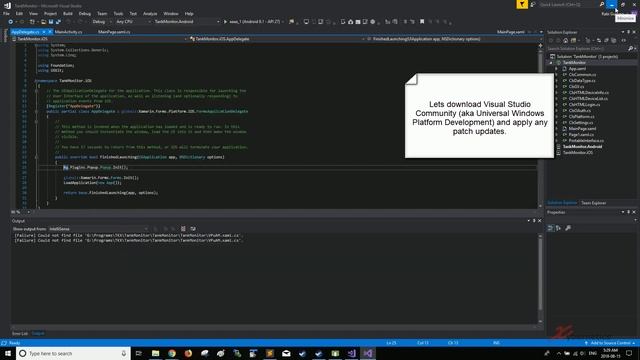
Task: Select the TankMonitor.iOS project
Action: [577, 153]
